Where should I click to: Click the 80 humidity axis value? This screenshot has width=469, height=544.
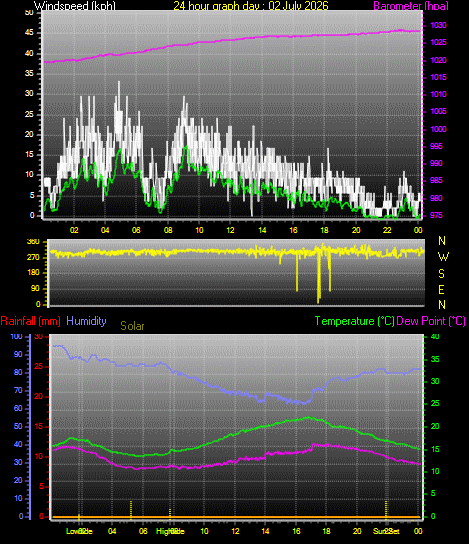point(18,372)
